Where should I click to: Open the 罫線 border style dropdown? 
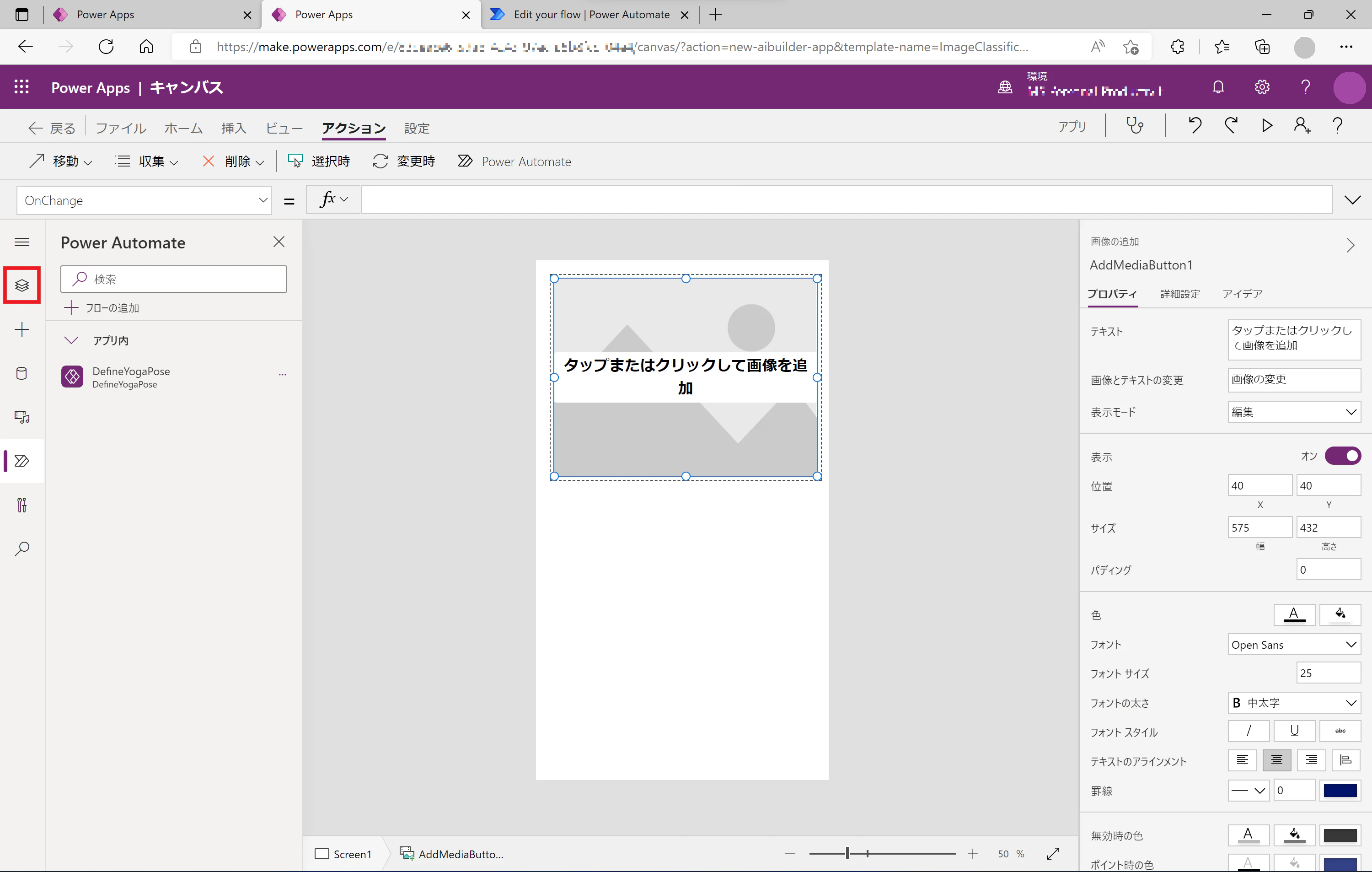1249,791
